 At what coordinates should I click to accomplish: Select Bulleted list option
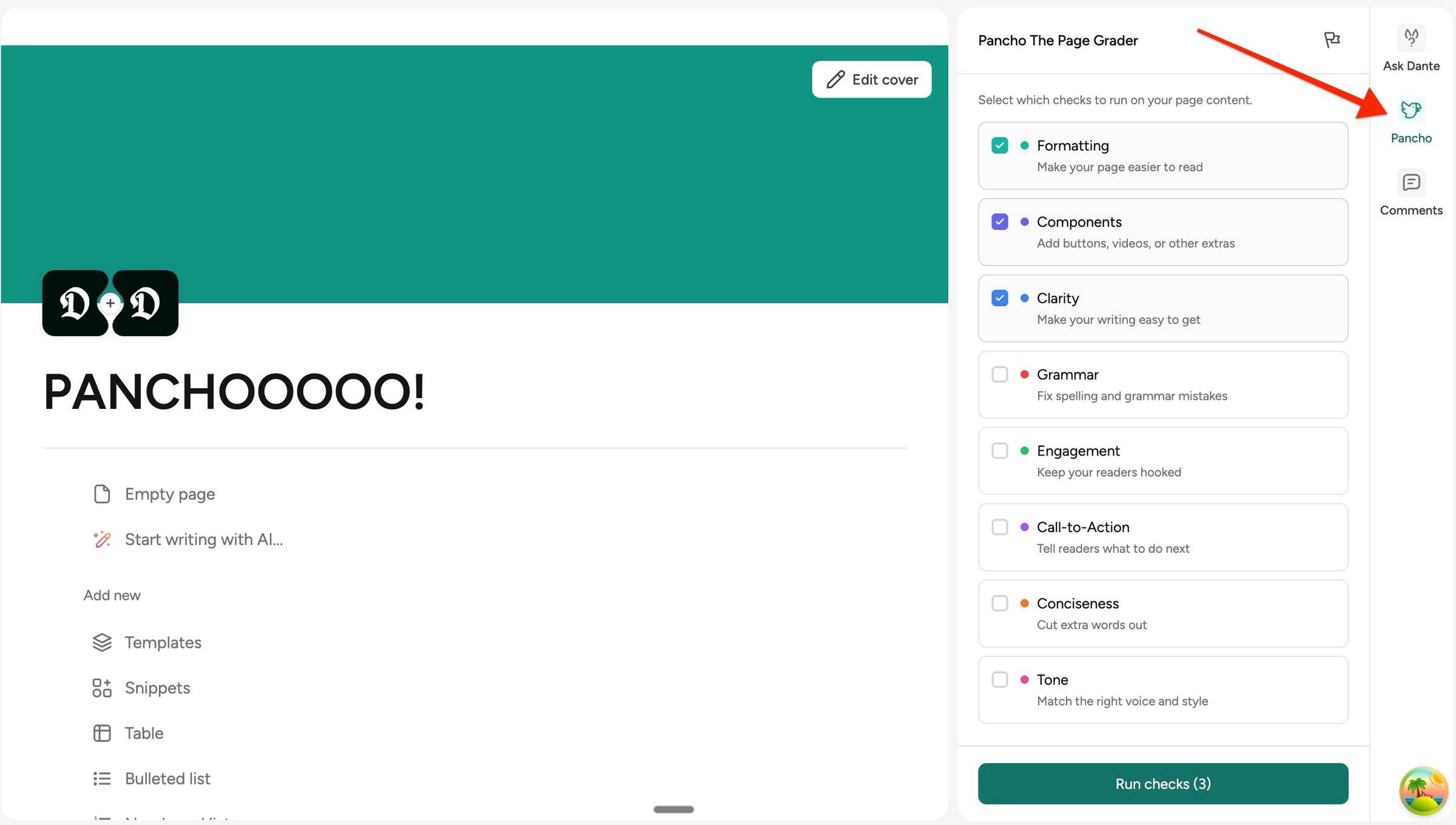point(167,778)
